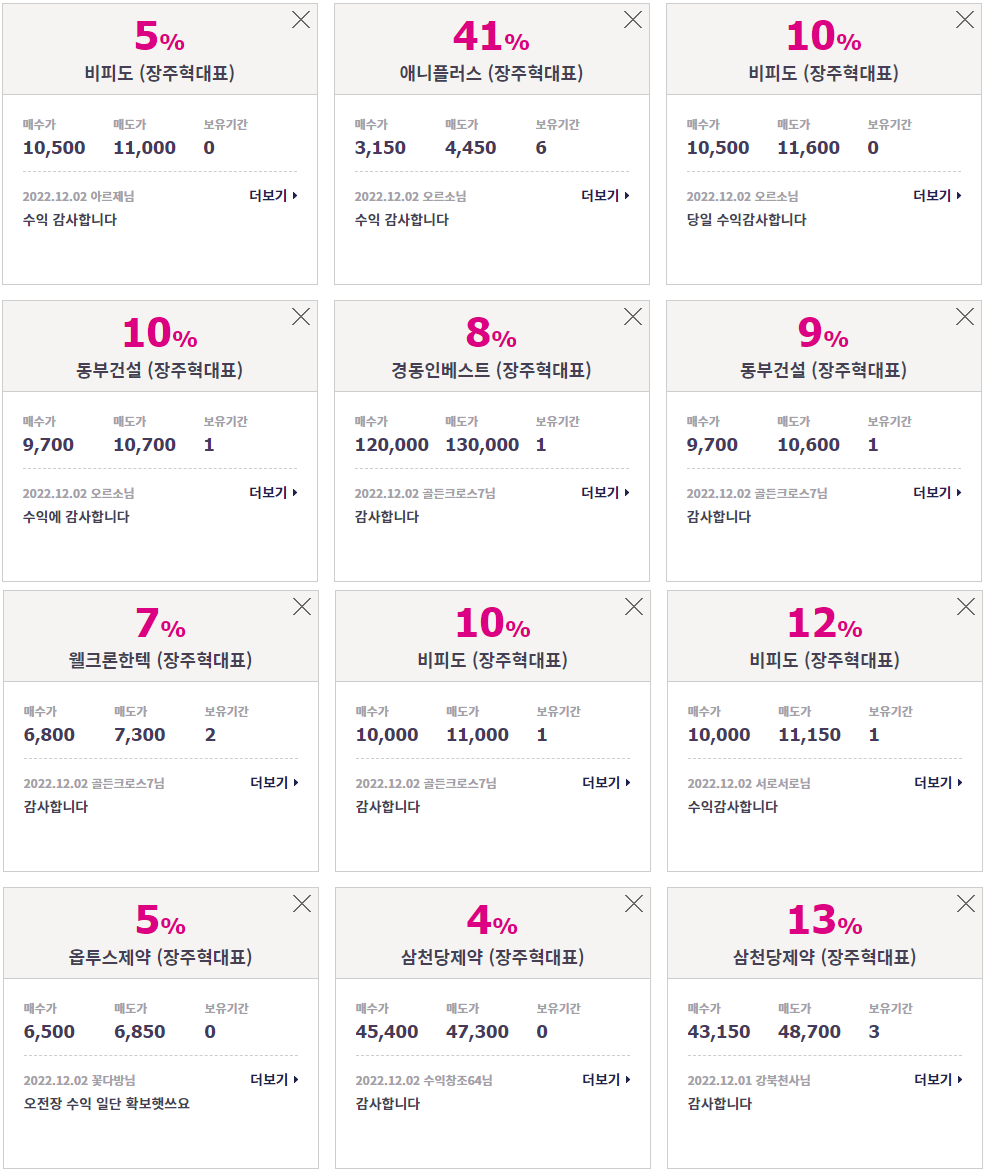Click 더보기 on 13% 삼천당제약 card
The height and width of the screenshot is (1170, 986).
point(938,1079)
